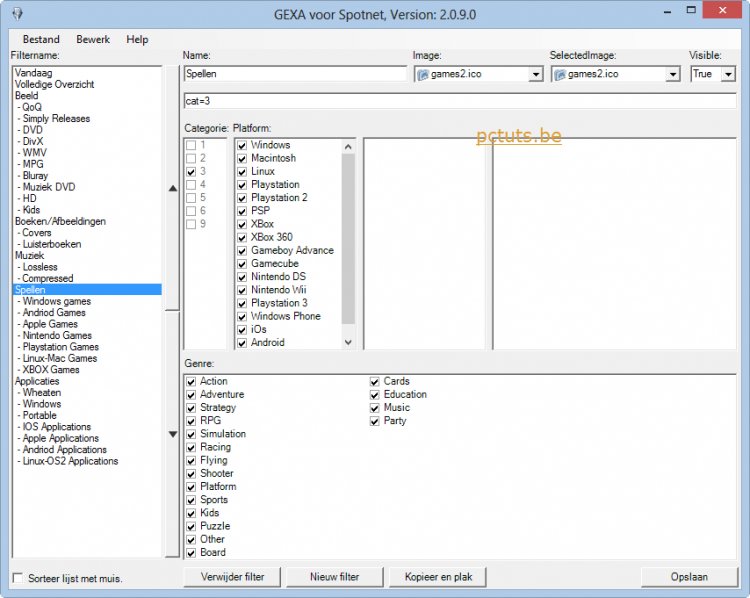Uncheck the Windows platform checkbox
The height and width of the screenshot is (598, 750).
click(243, 145)
